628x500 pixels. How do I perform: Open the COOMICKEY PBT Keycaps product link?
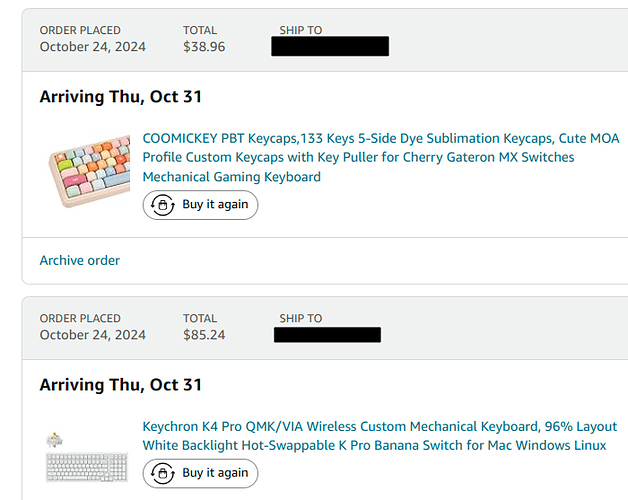(380, 157)
